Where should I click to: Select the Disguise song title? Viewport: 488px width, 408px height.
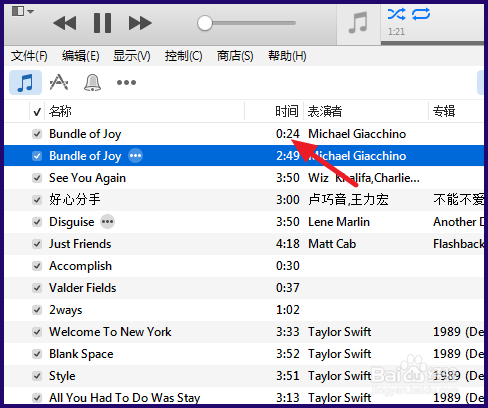72,222
